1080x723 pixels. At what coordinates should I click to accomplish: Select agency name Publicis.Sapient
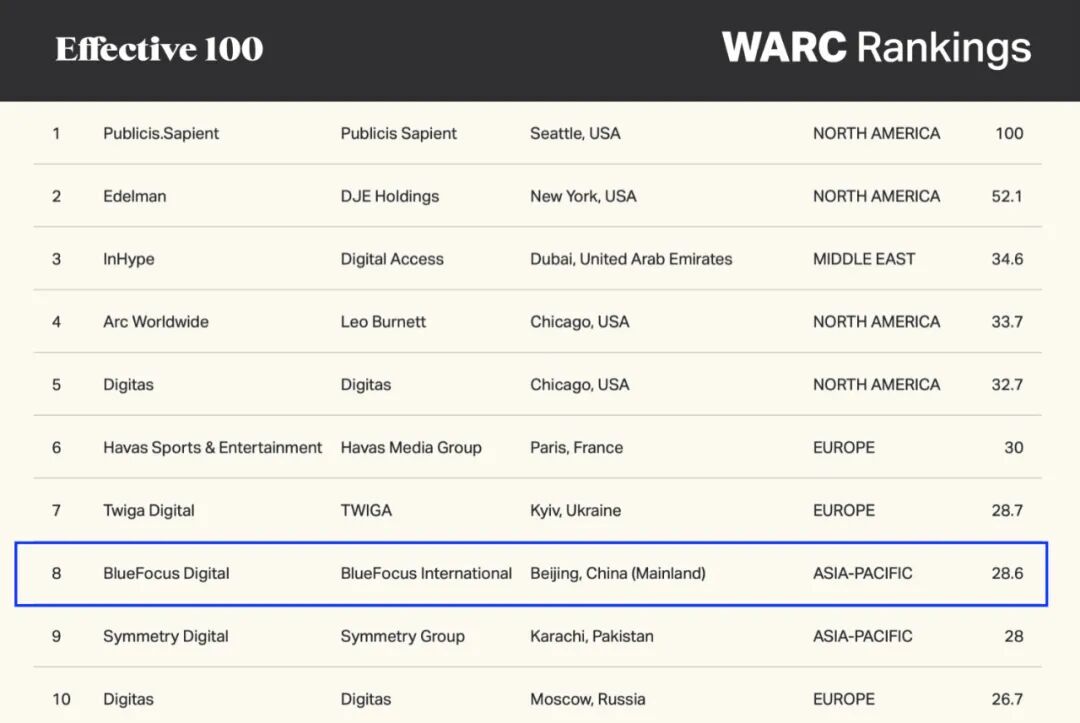[161, 134]
